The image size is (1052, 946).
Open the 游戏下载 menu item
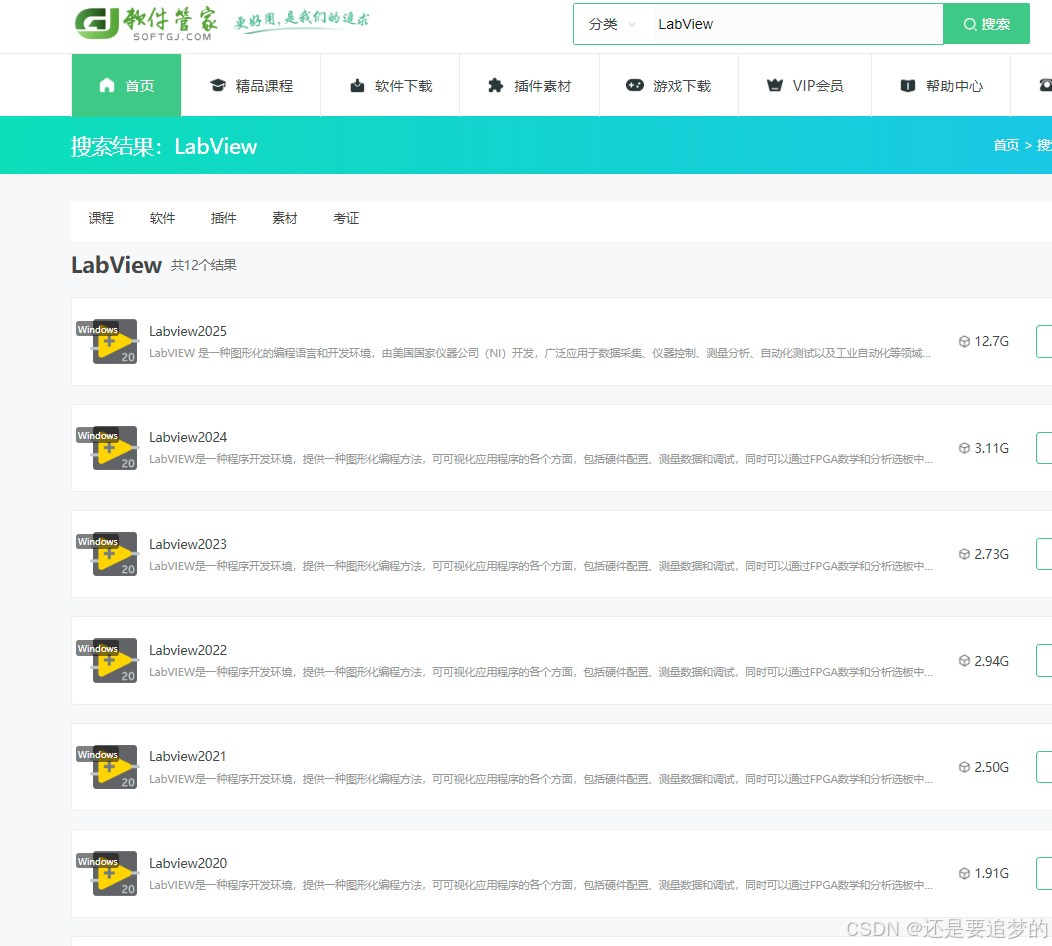tap(669, 85)
